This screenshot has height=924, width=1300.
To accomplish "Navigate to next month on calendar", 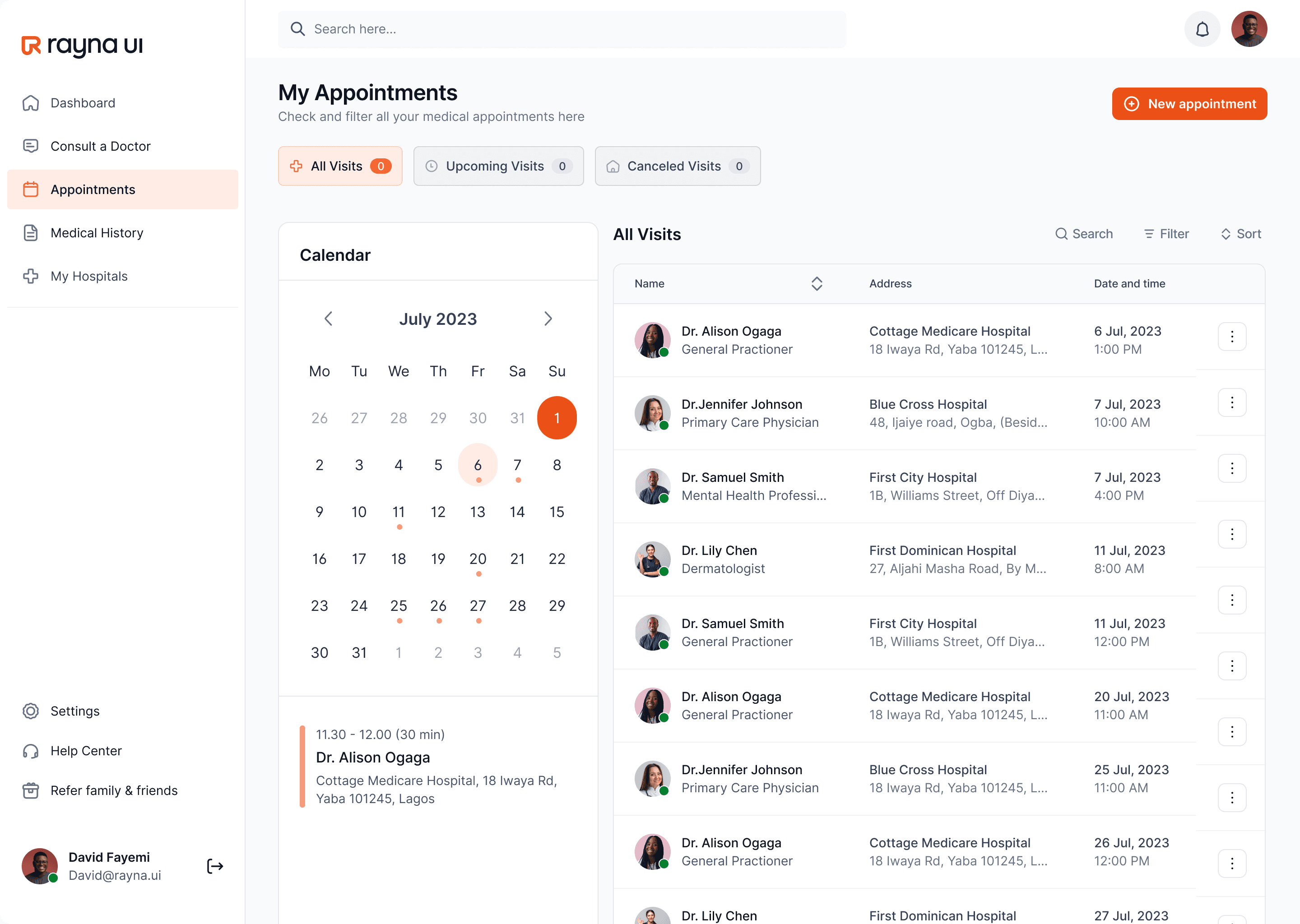I will point(549,318).
